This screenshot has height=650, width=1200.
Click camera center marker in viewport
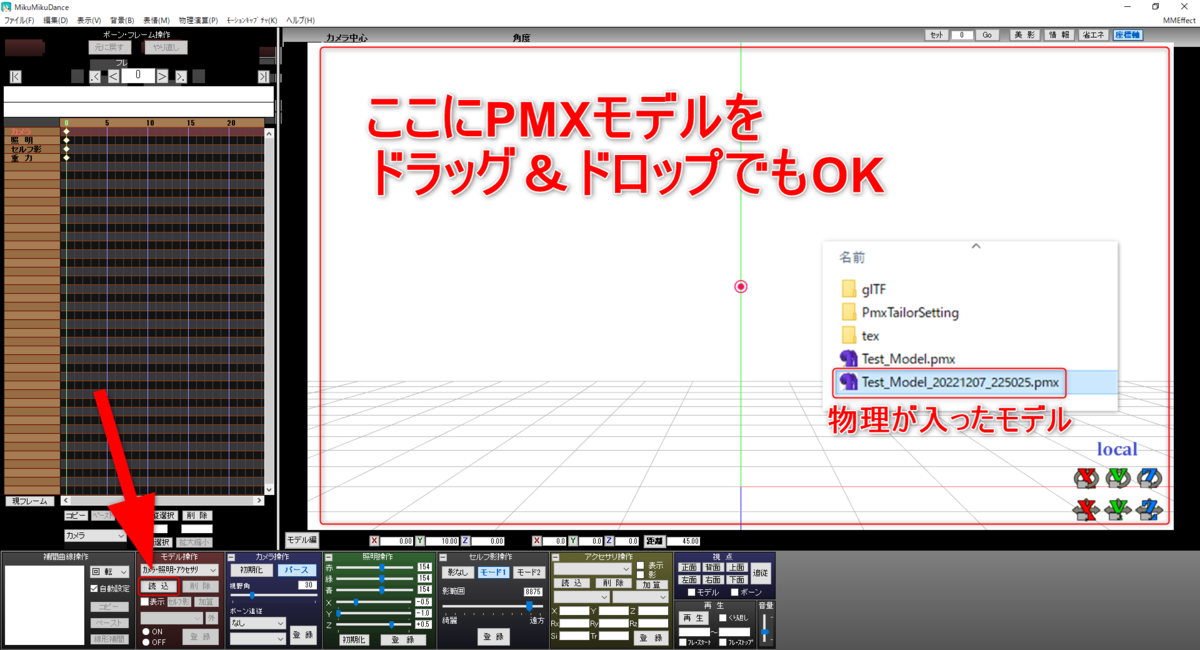point(741,286)
